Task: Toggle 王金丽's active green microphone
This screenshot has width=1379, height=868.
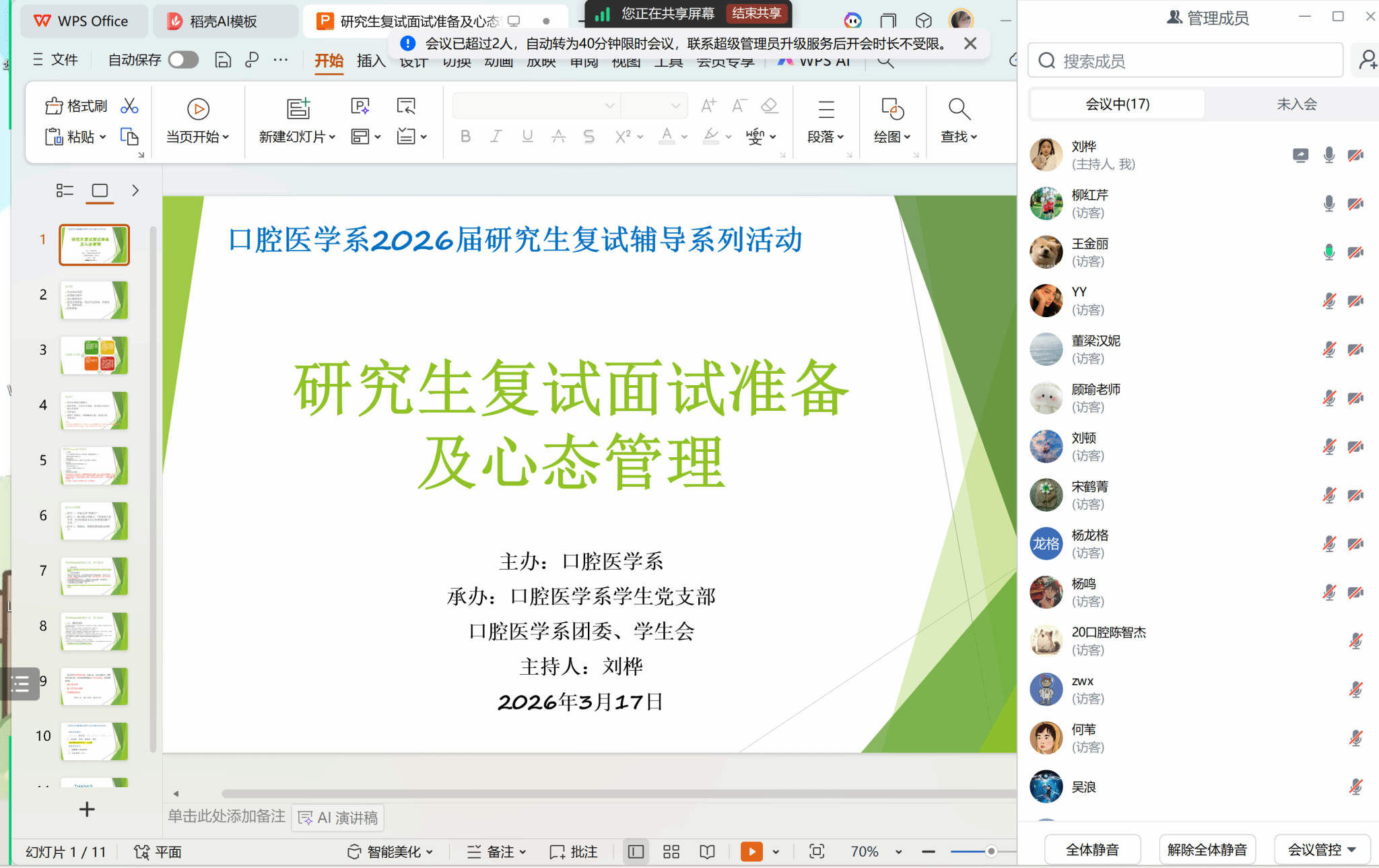Action: click(x=1328, y=253)
